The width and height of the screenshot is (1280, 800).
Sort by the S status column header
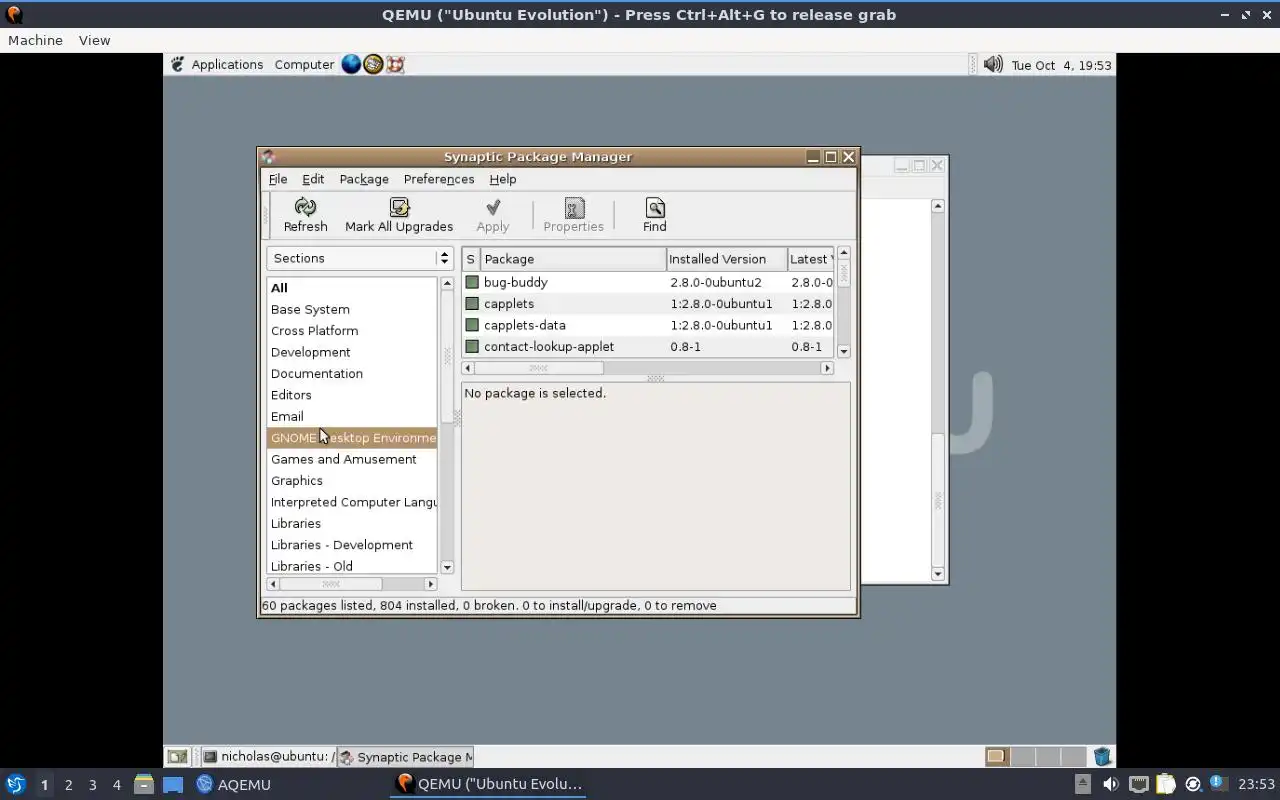[x=471, y=259]
